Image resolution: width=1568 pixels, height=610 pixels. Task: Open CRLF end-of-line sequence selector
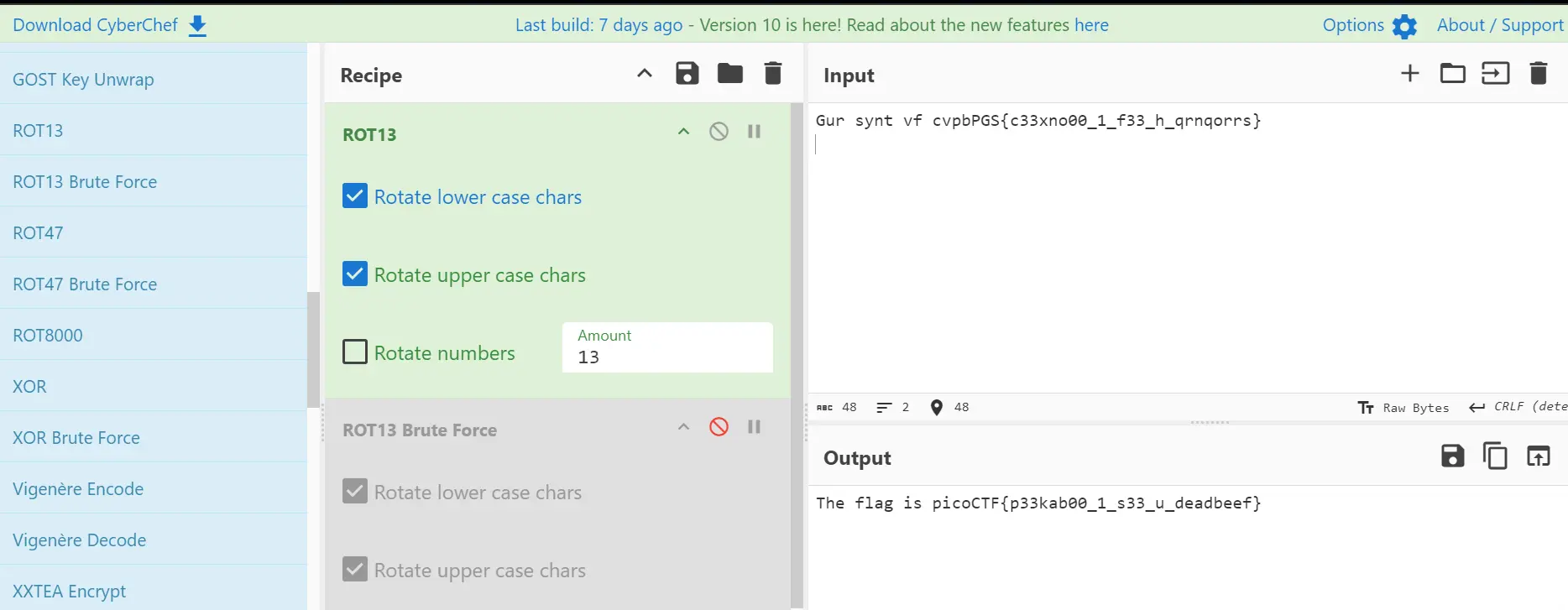1518,407
